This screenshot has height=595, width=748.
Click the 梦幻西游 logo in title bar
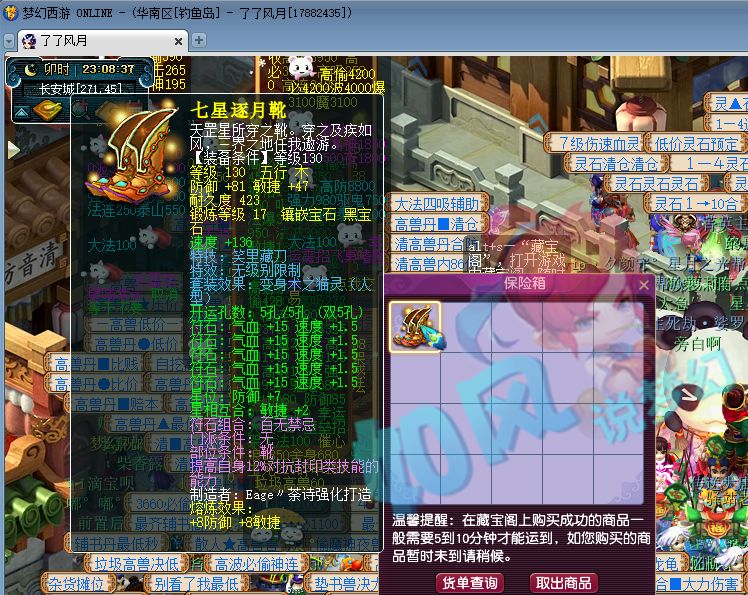pyautogui.click(x=10, y=12)
